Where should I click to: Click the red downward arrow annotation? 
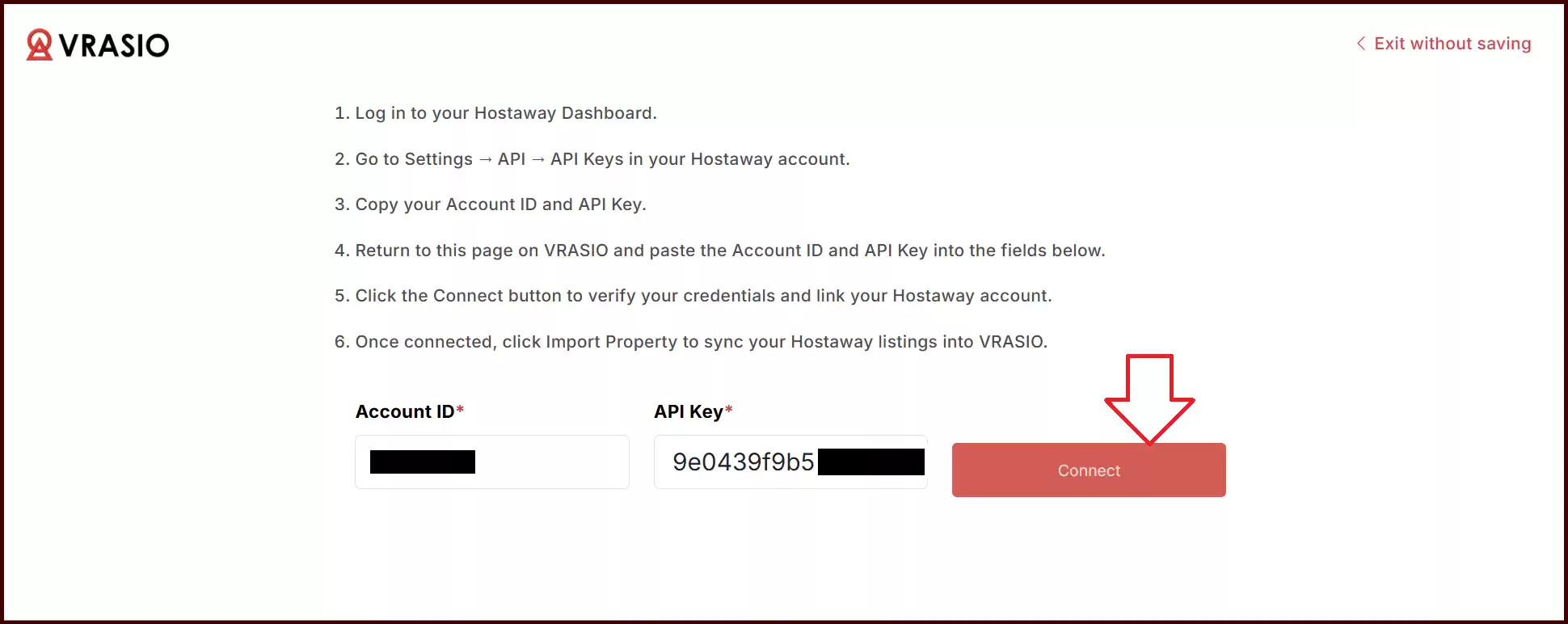pyautogui.click(x=1149, y=399)
